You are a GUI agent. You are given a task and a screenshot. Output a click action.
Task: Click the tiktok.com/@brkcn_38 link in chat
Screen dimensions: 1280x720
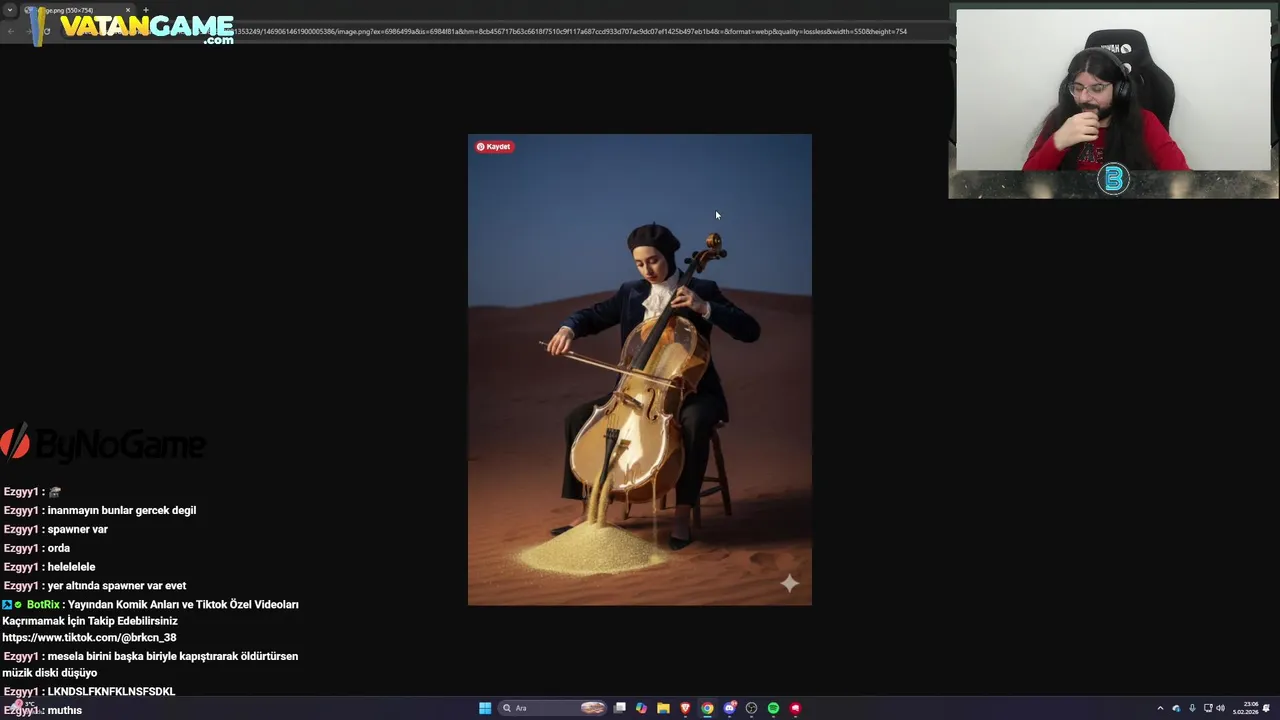coord(89,638)
